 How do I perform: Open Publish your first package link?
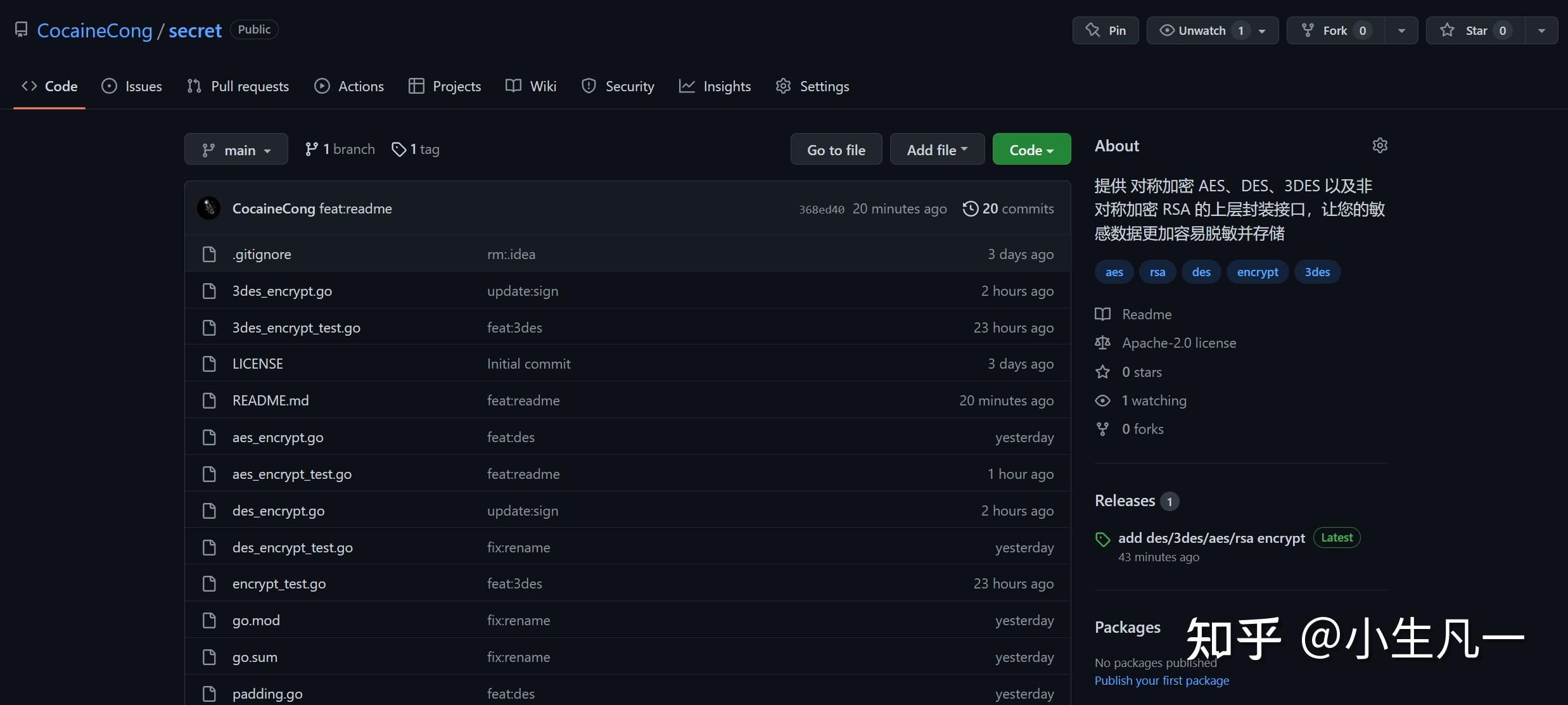1161,680
